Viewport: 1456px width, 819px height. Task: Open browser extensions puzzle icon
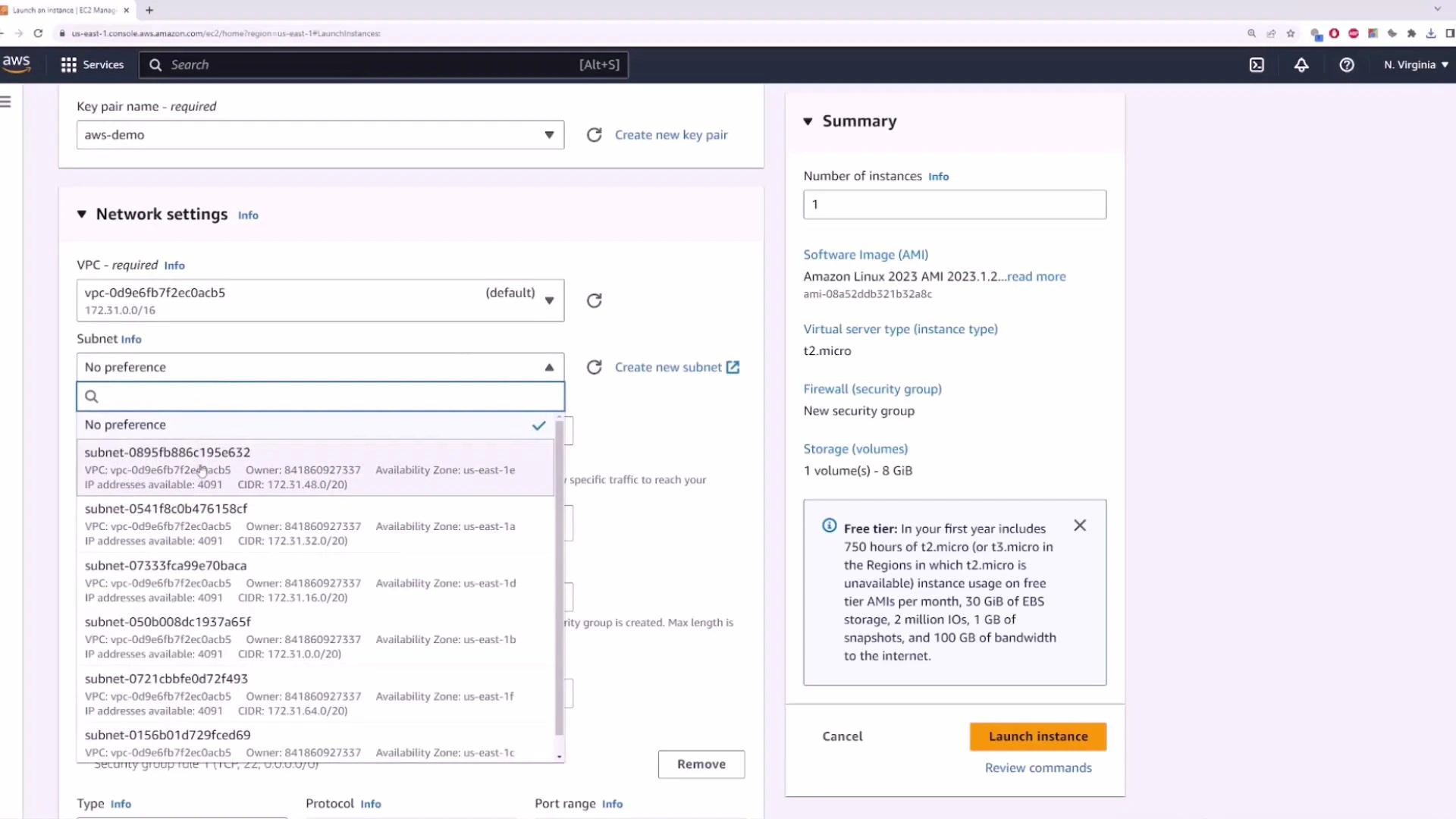pyautogui.click(x=1413, y=33)
